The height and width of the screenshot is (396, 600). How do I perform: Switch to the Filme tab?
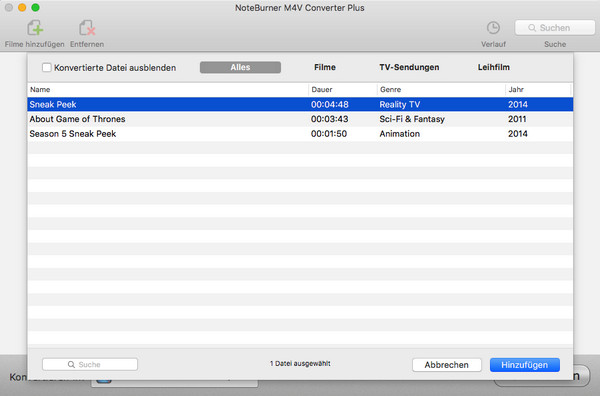(x=325, y=67)
